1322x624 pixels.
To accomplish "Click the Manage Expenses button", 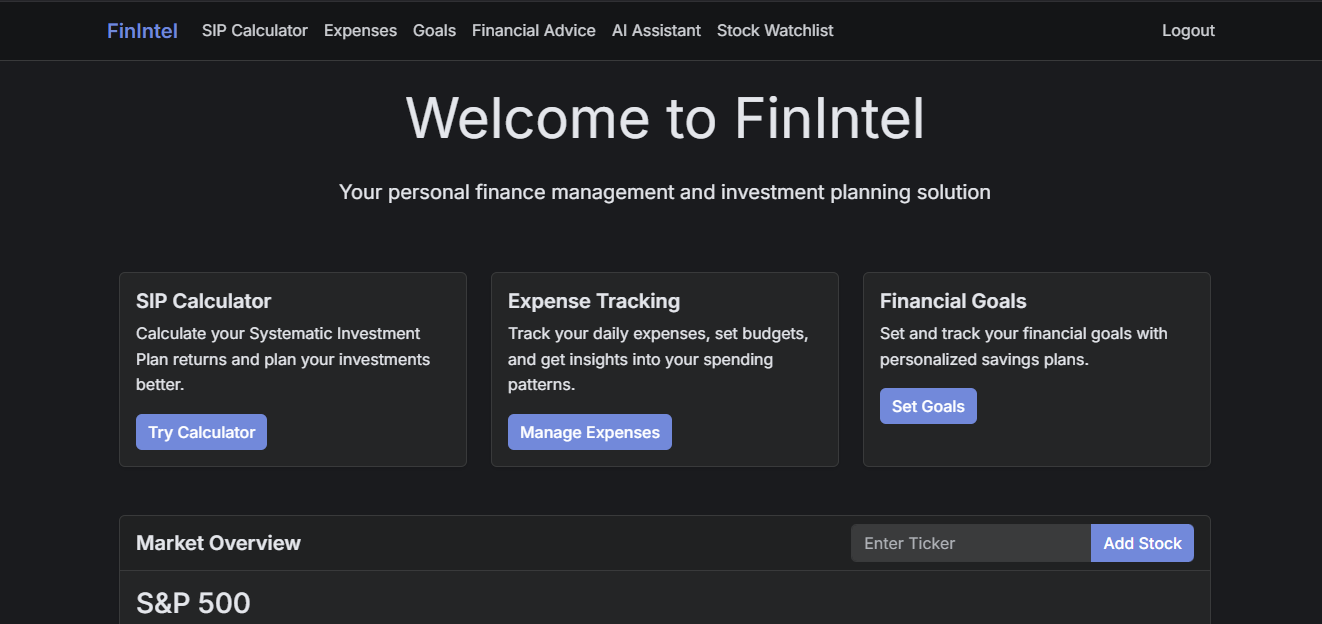I will 590,432.
